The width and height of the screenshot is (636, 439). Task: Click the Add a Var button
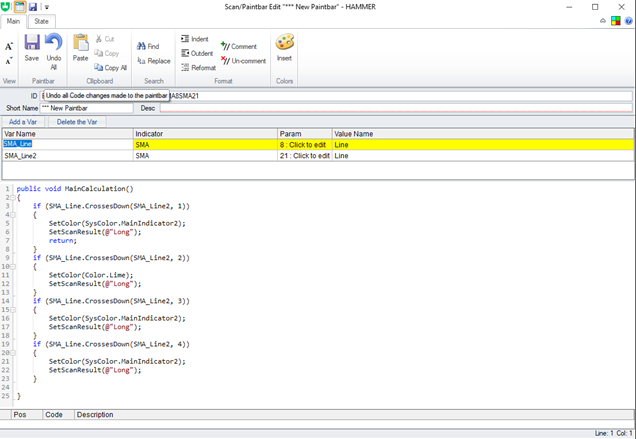23,122
